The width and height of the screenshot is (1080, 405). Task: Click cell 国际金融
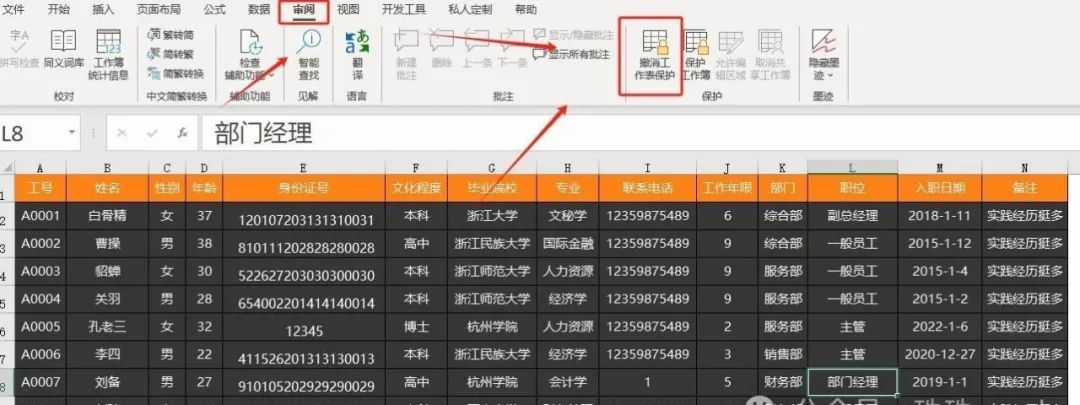(568, 243)
